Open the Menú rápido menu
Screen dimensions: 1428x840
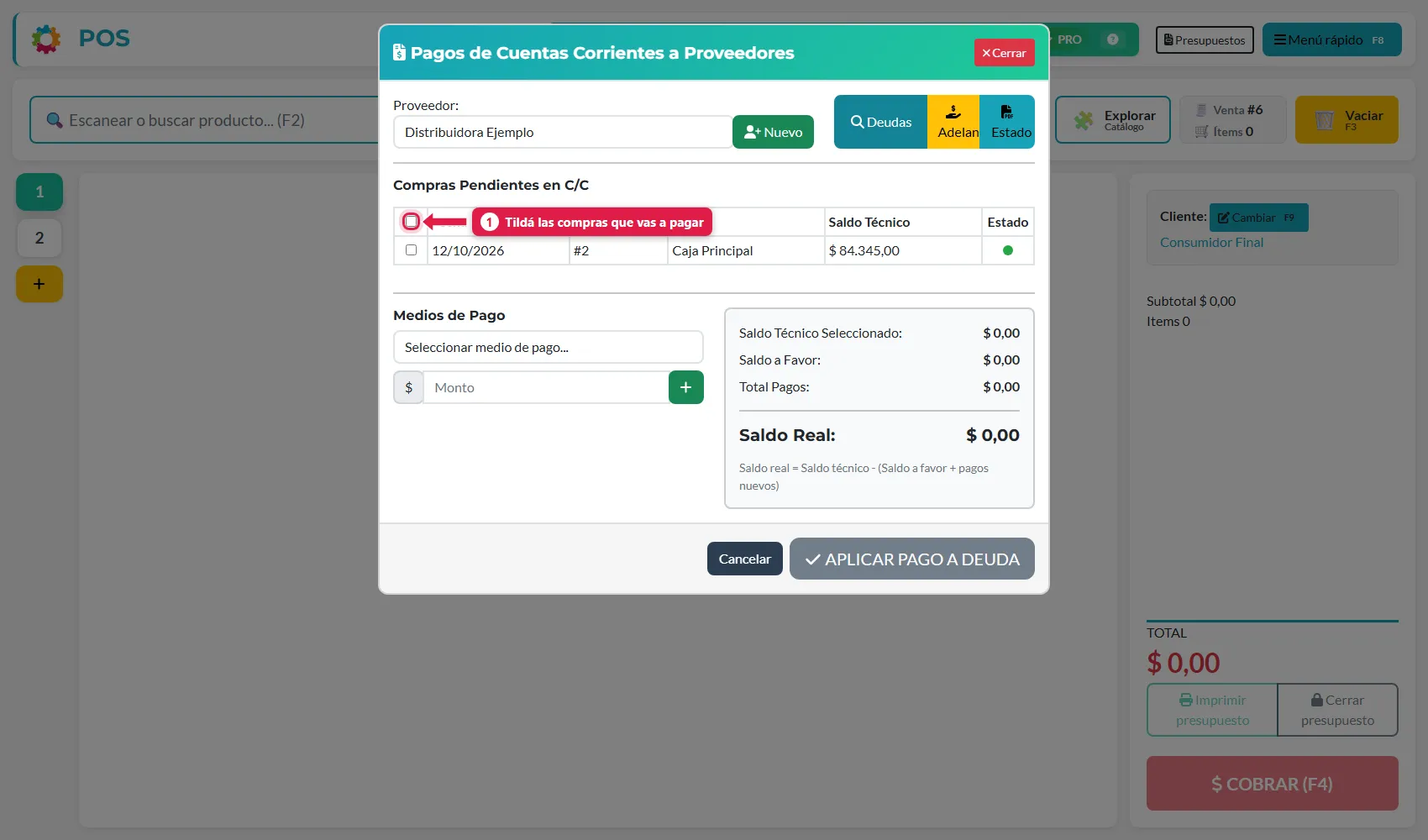point(1332,39)
